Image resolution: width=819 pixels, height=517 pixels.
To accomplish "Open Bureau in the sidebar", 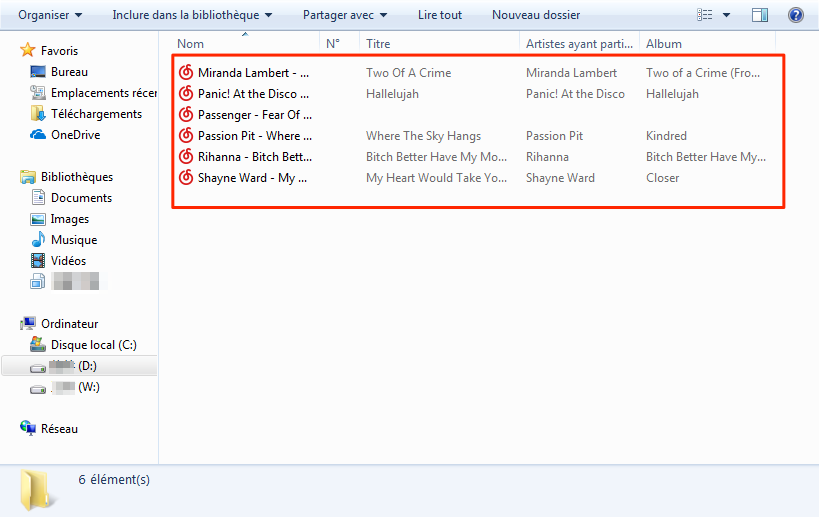I will [x=69, y=72].
